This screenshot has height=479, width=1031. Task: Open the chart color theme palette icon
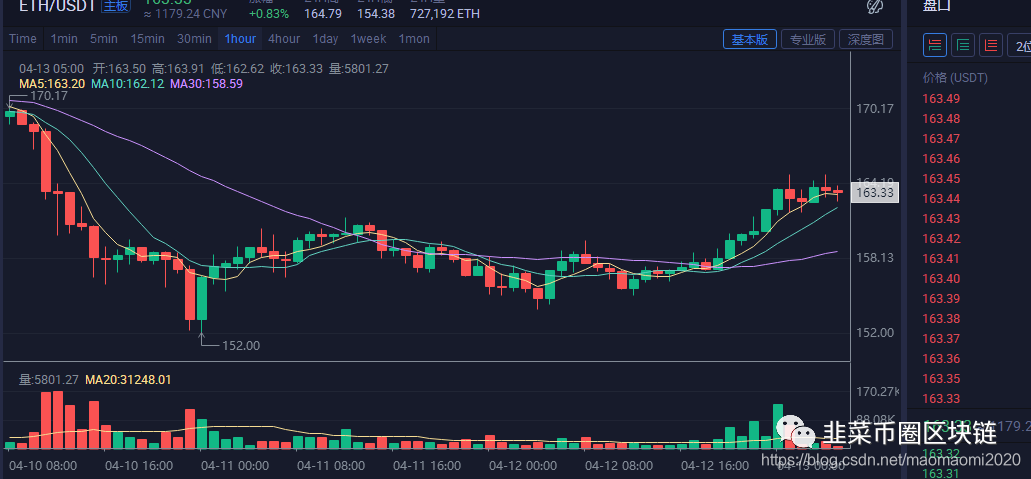[874, 7]
